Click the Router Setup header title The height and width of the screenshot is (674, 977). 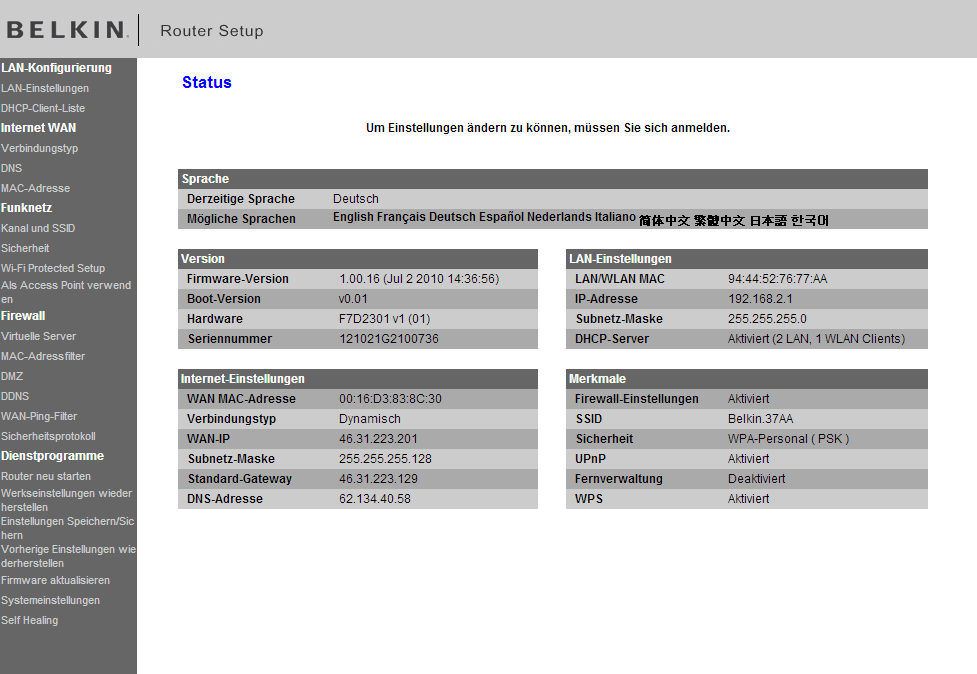212,31
